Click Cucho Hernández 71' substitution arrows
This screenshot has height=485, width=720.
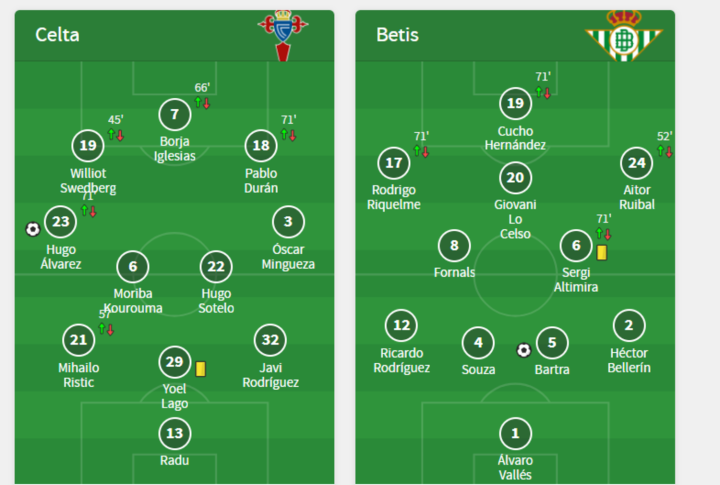point(543,92)
